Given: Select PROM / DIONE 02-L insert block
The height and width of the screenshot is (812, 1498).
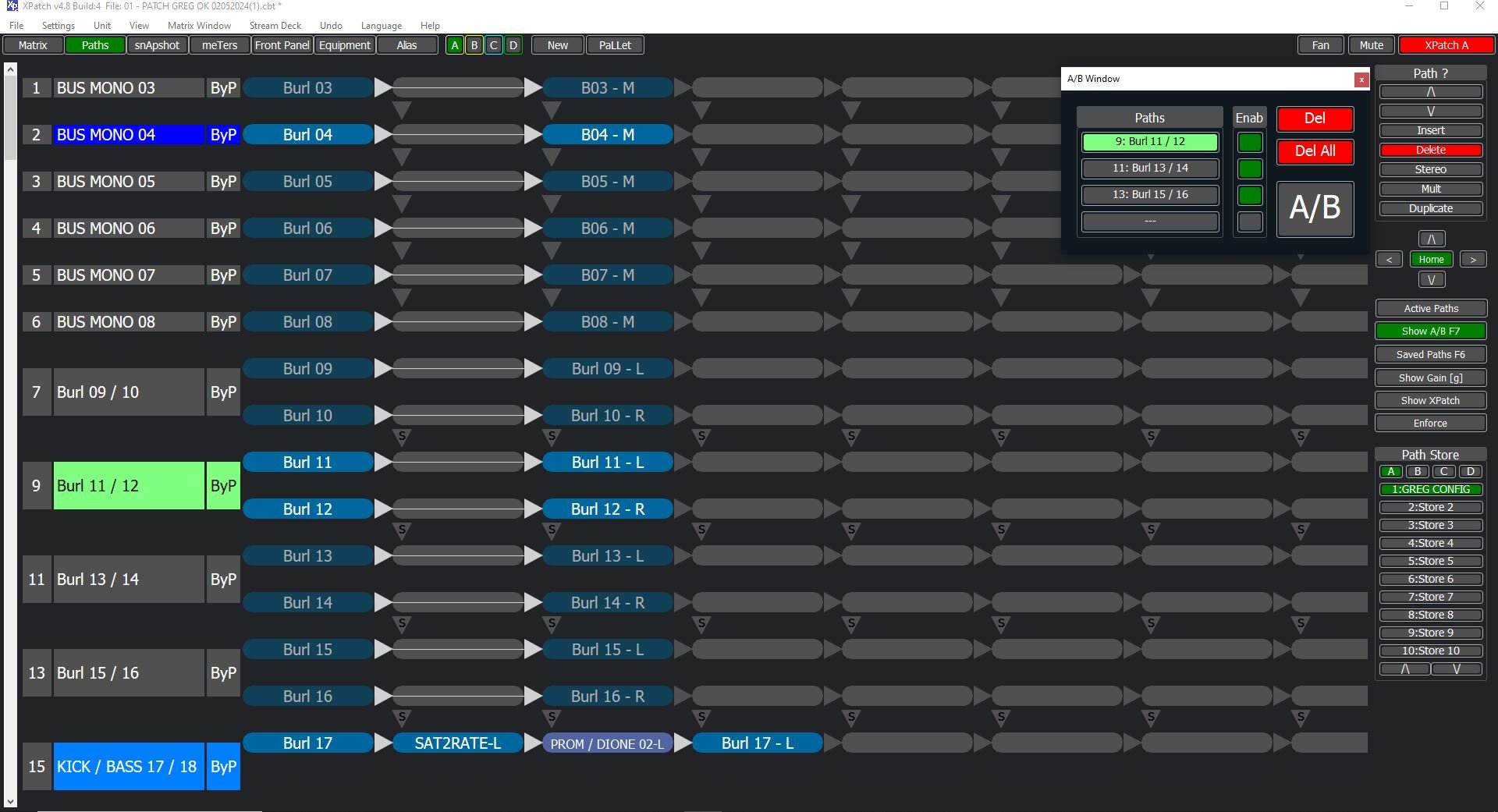Looking at the screenshot, I should 608,743.
